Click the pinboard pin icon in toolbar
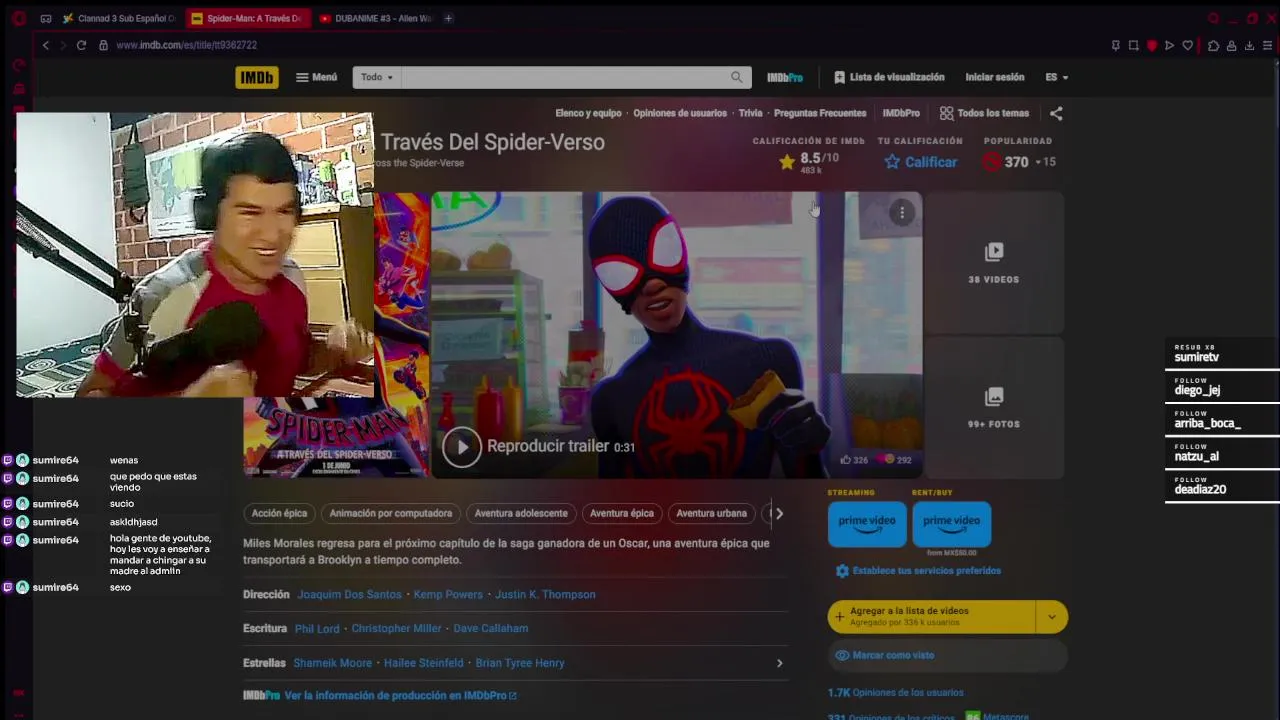This screenshot has height=720, width=1280. click(1116, 45)
